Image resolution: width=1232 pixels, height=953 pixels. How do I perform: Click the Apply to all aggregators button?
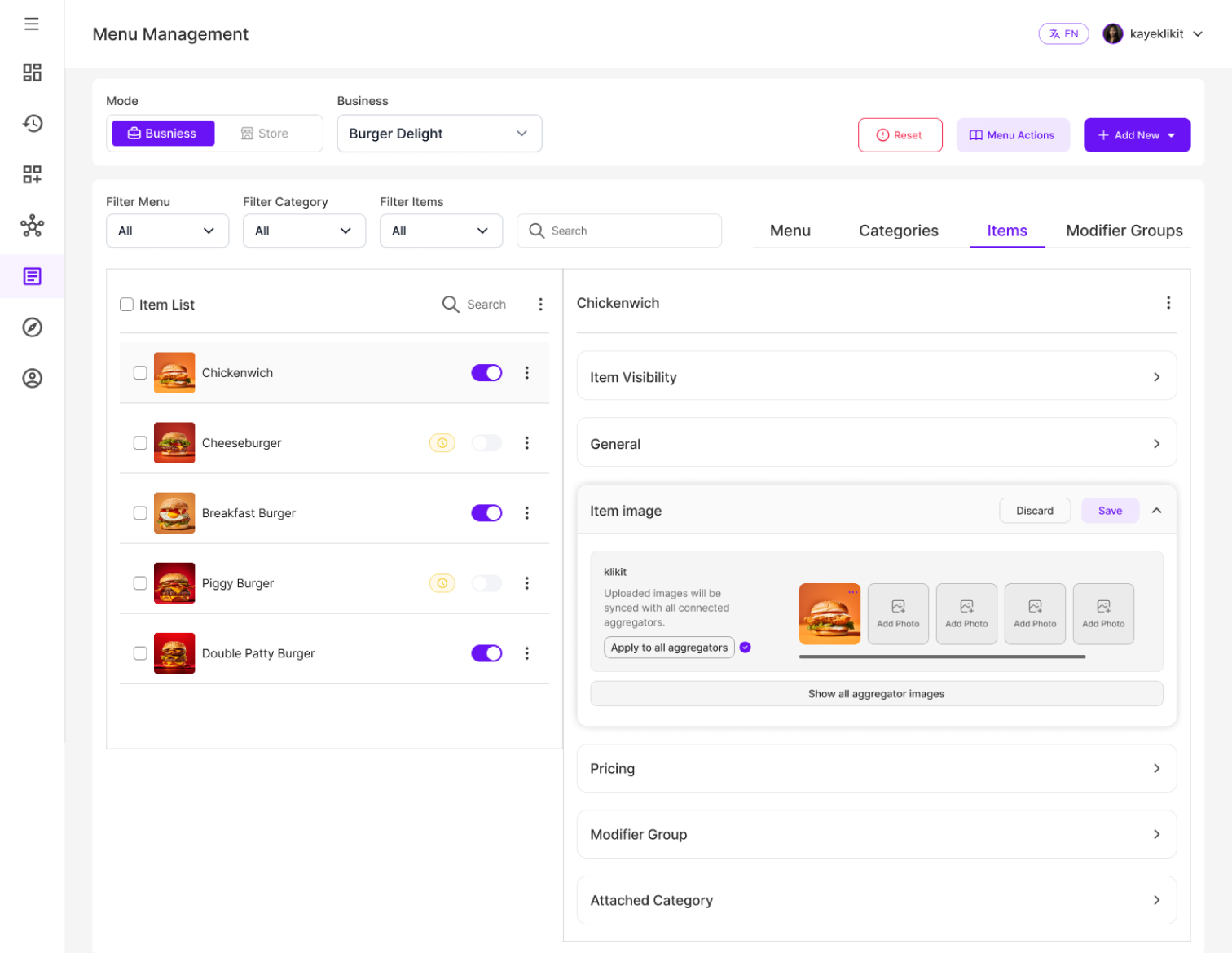coord(669,647)
